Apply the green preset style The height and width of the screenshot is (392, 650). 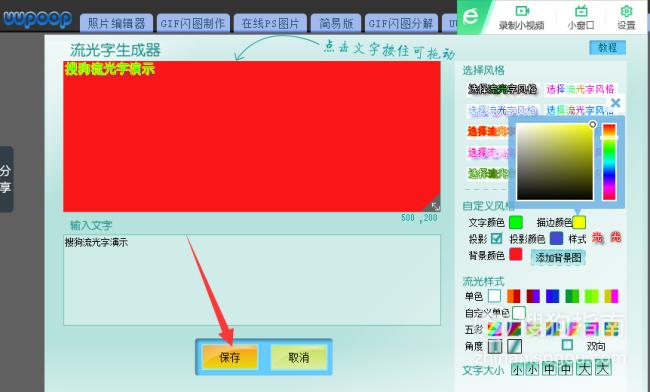[488, 173]
